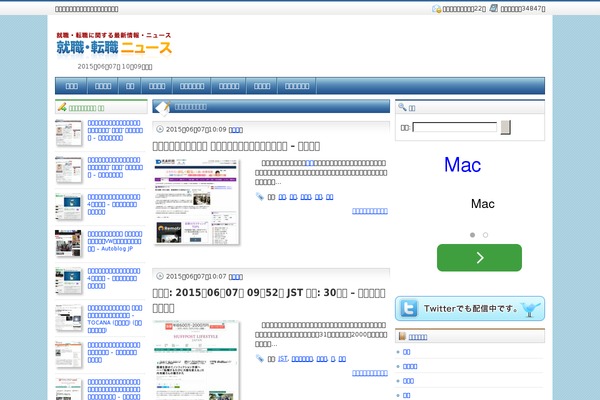Open the second category in the category list
Image resolution: width=600 pixels, height=400 pixels.
(410, 366)
